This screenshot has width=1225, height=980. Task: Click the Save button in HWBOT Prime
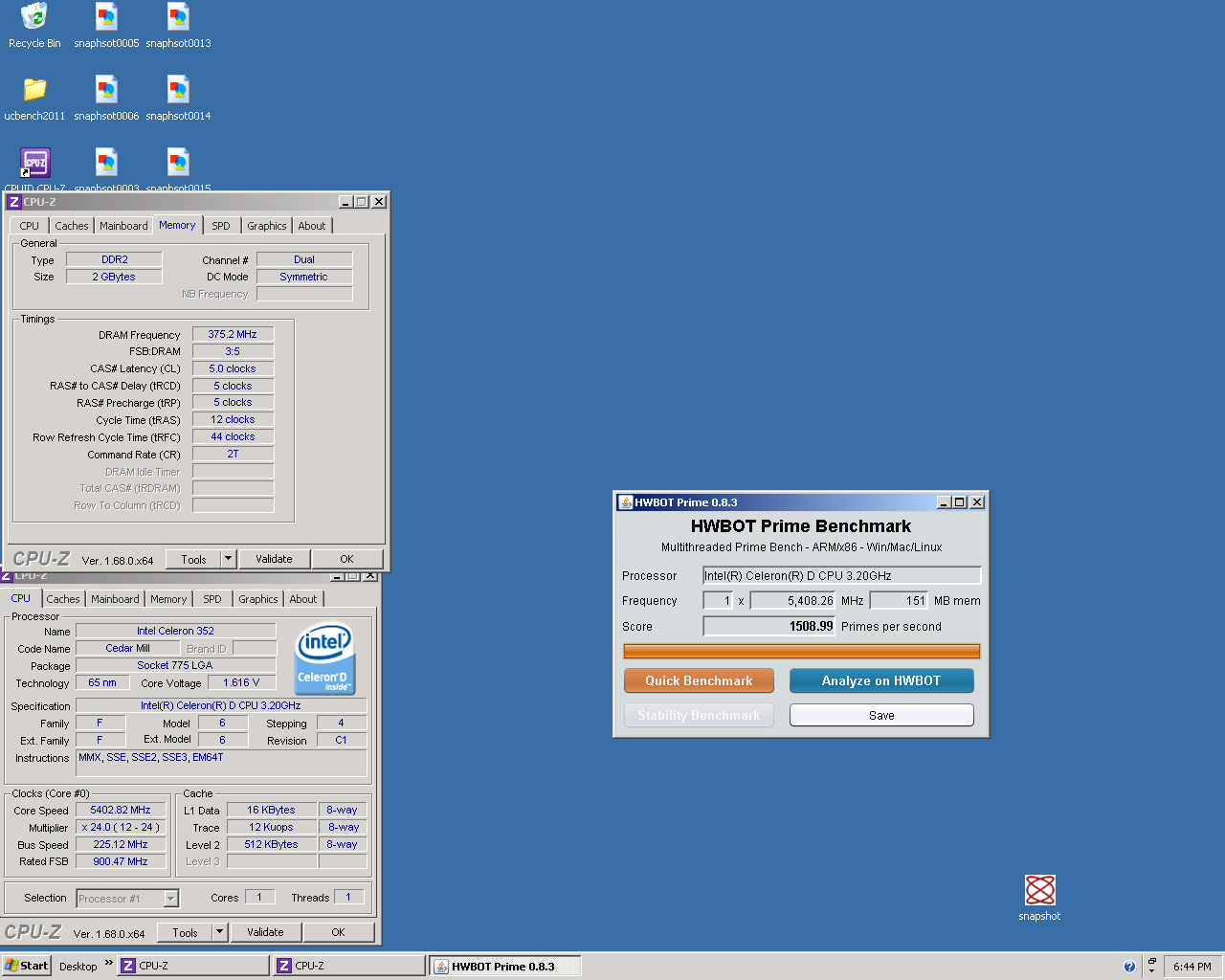(881, 715)
